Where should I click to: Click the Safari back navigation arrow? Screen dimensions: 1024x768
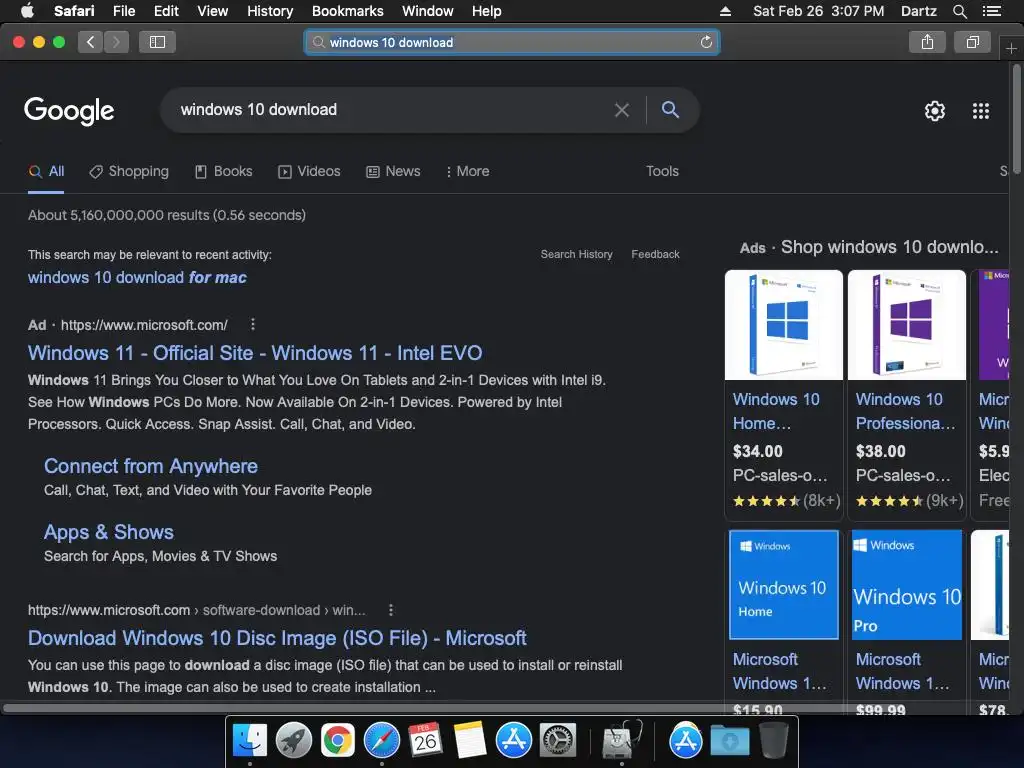point(90,42)
